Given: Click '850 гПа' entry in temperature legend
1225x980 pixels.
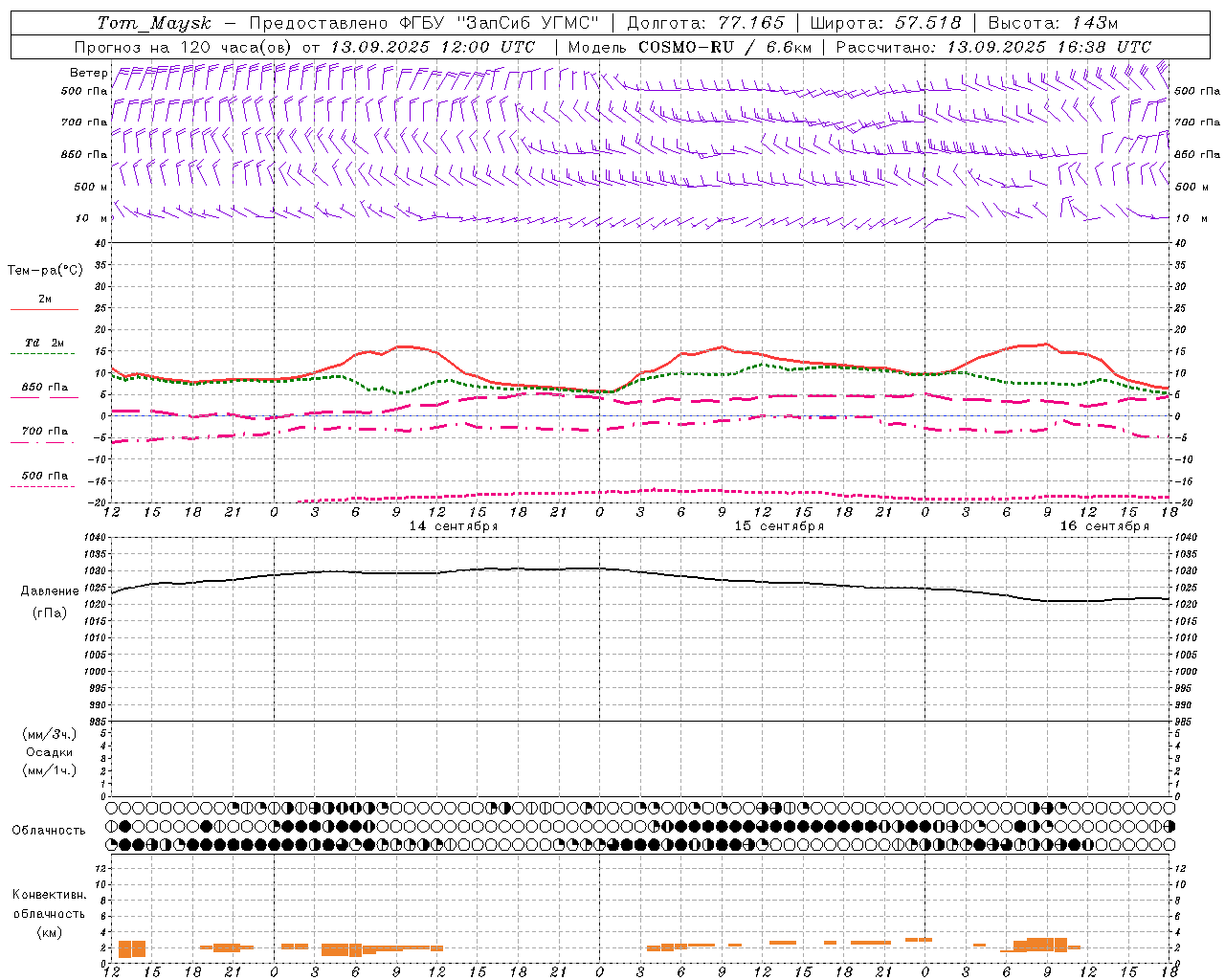Looking at the screenshot, I should (x=45, y=388).
